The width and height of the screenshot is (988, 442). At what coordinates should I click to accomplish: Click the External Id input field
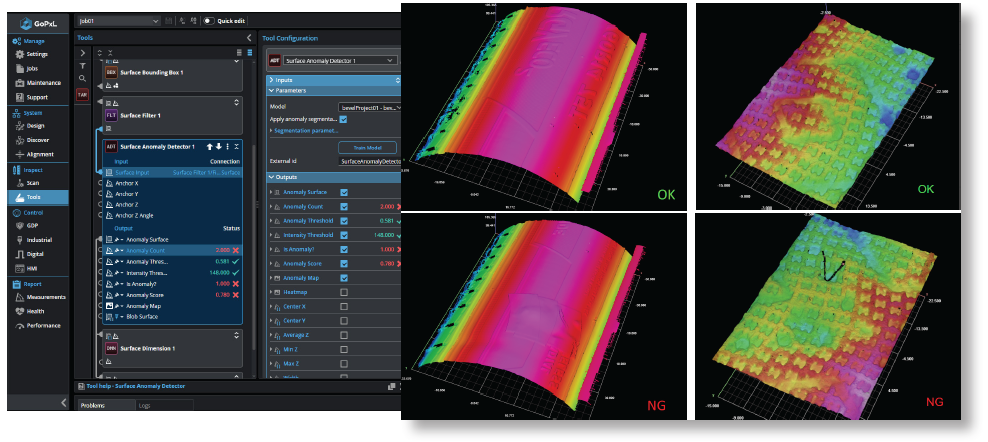click(x=369, y=161)
